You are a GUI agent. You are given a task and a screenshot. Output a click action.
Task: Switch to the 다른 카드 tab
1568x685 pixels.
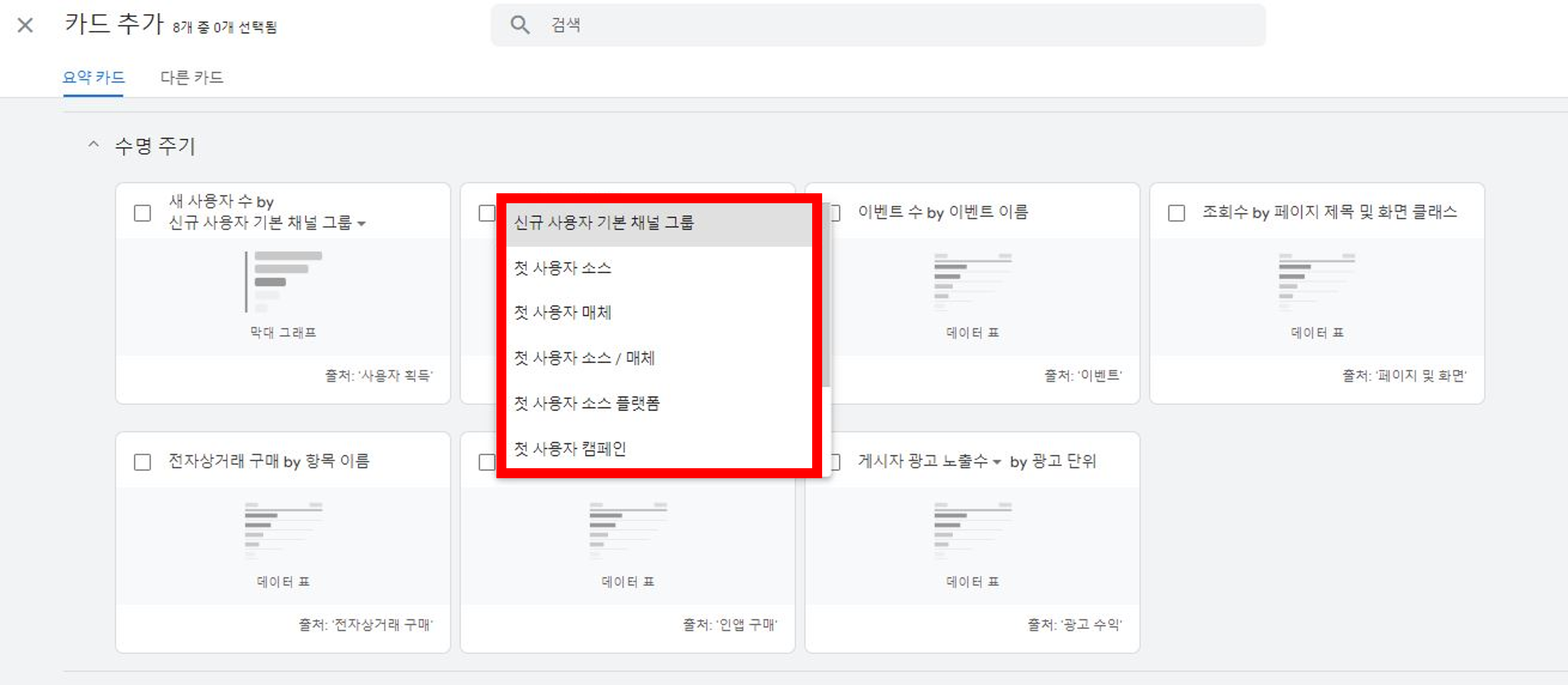[x=191, y=77]
